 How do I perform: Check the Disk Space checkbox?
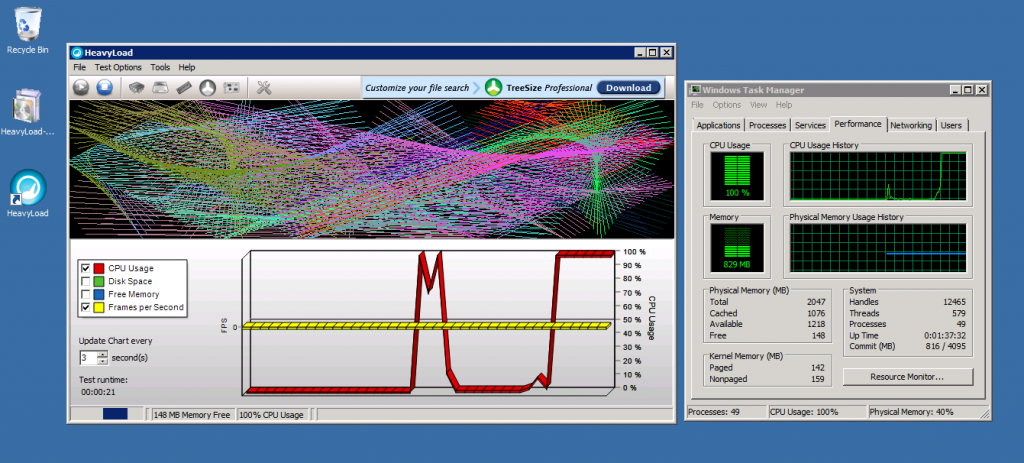[85, 281]
